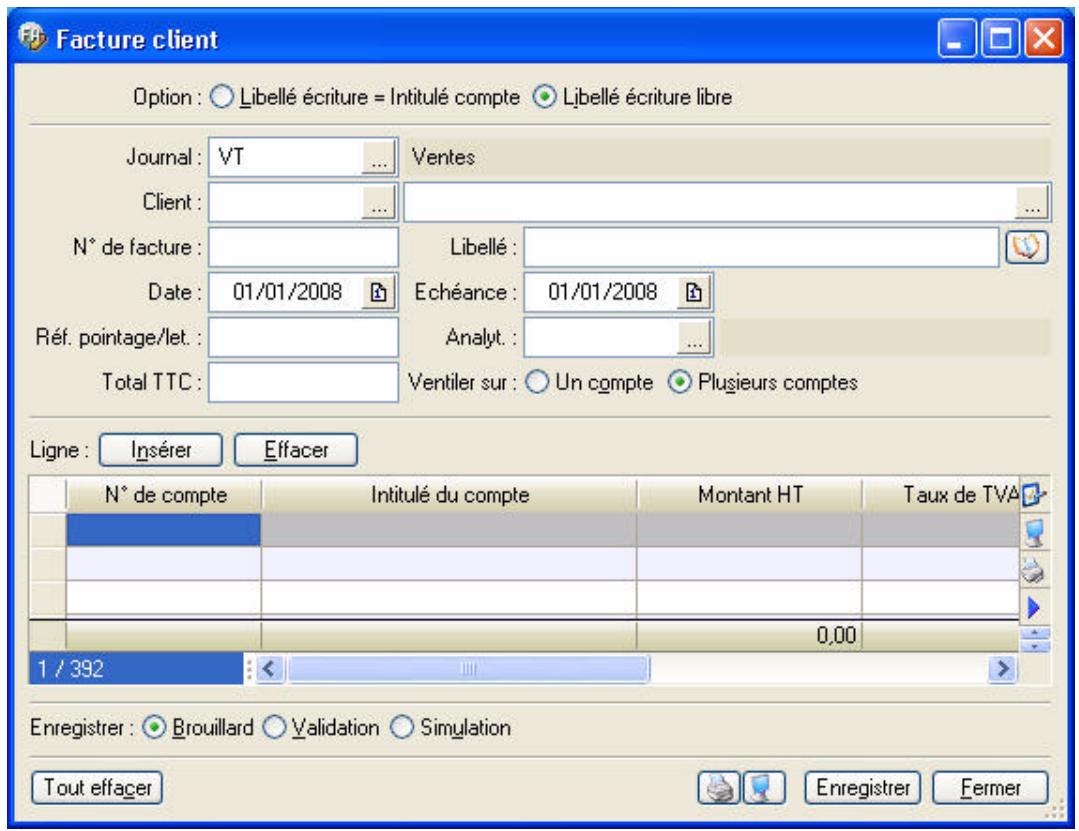Click the bottom screen preview button
1079x831 pixels.
click(x=763, y=788)
